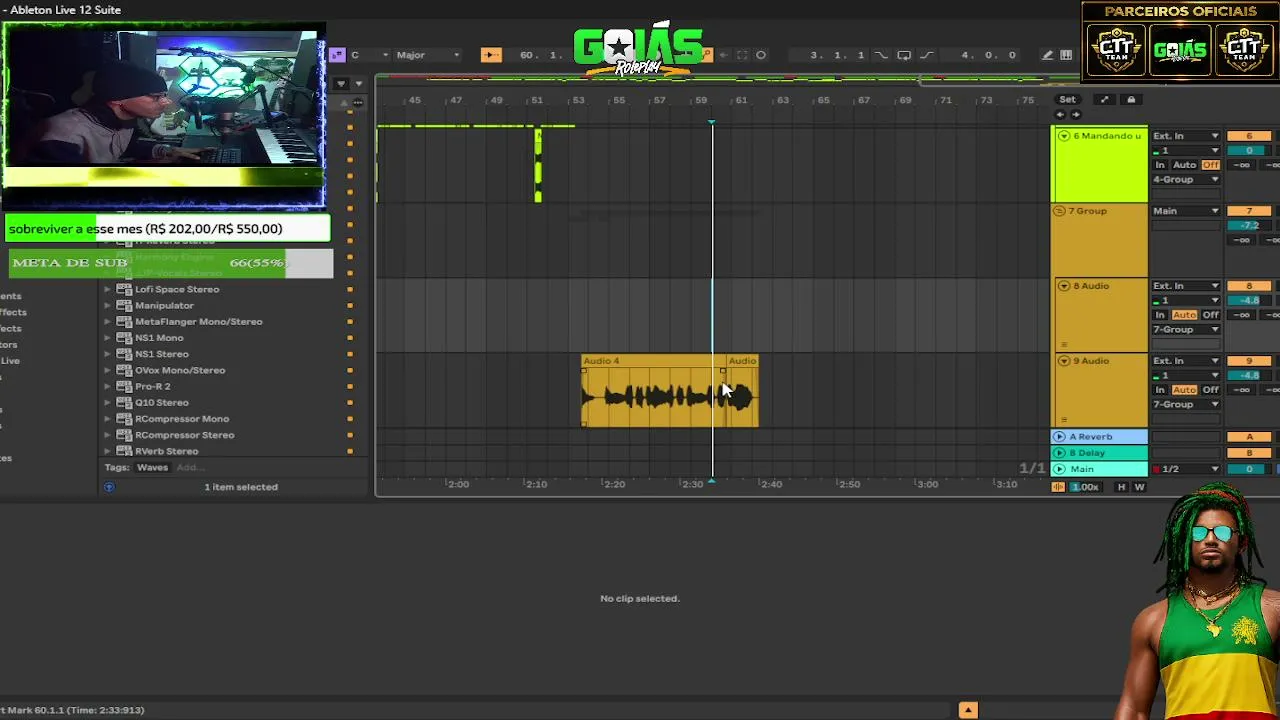Click the H height zoom button
This screenshot has height=720, width=1280.
tap(1121, 487)
